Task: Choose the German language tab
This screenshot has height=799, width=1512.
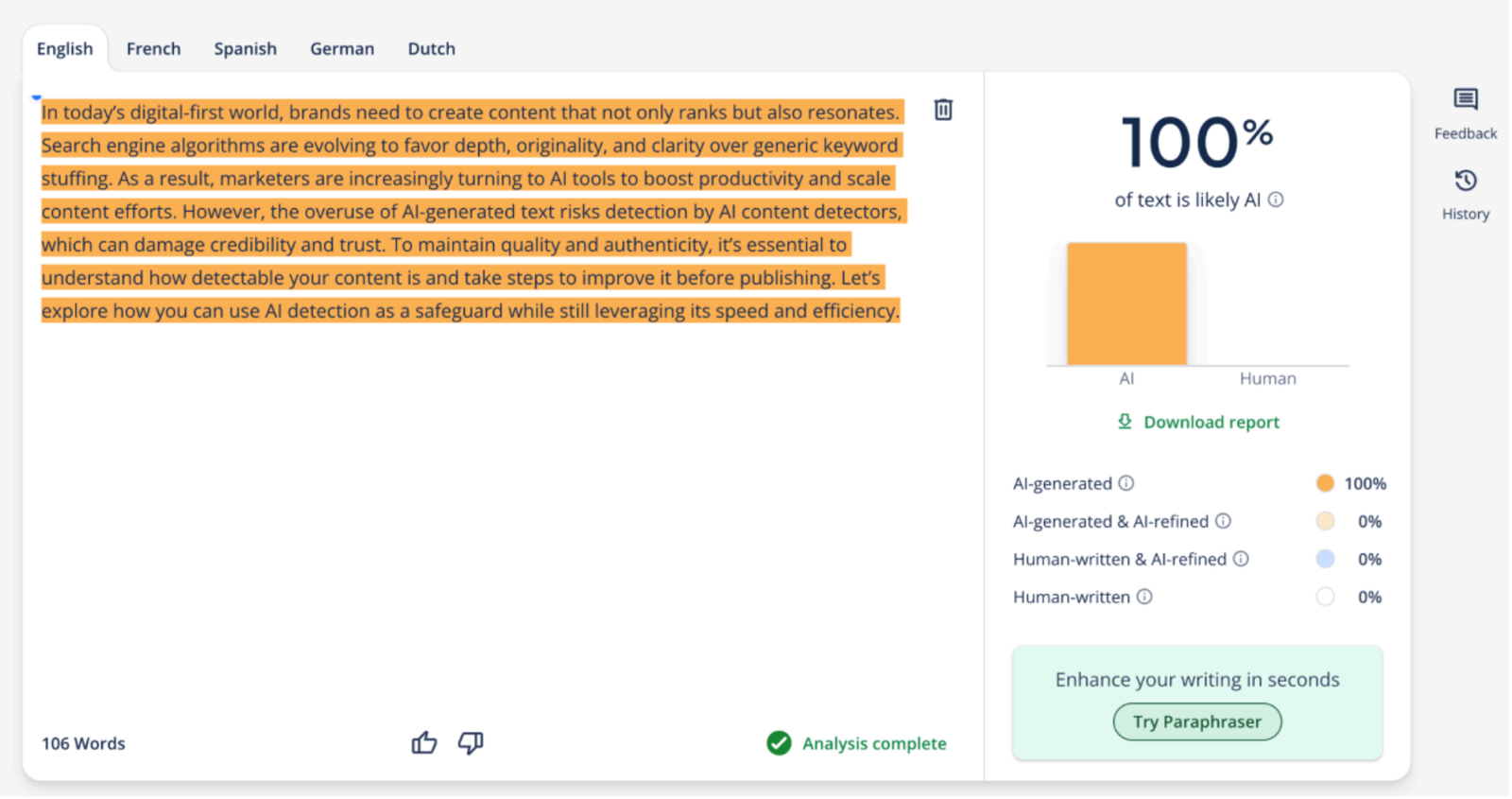Action: tap(342, 48)
